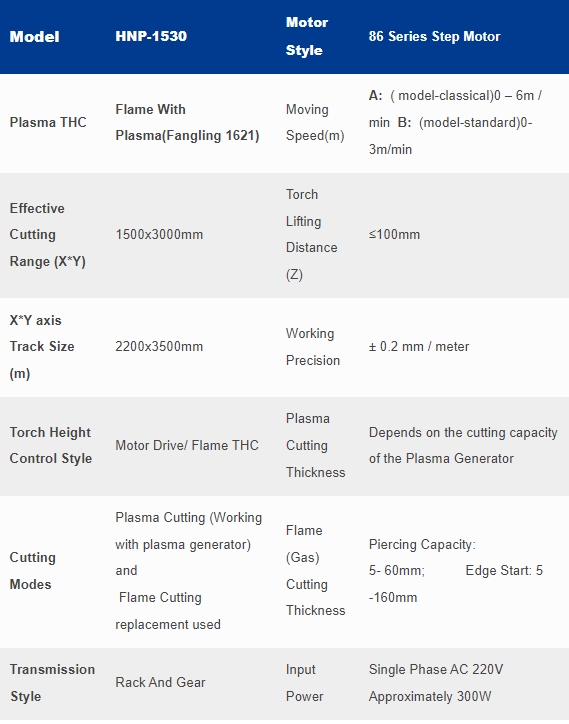
Task: Select the HNP-1530 header text
Action: pos(151,36)
